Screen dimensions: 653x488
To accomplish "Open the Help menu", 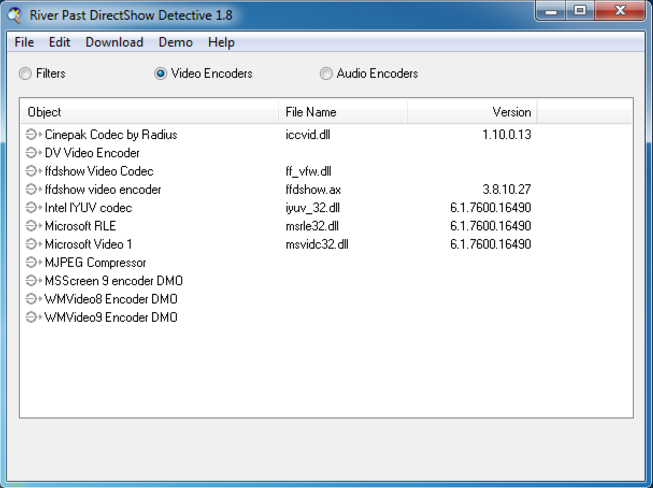I will [221, 42].
